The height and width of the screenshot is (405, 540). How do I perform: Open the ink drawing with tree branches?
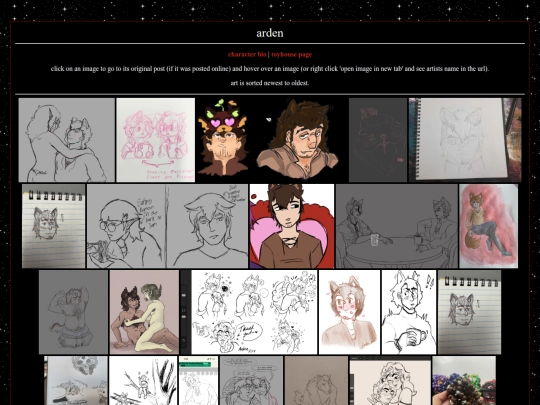(143, 381)
